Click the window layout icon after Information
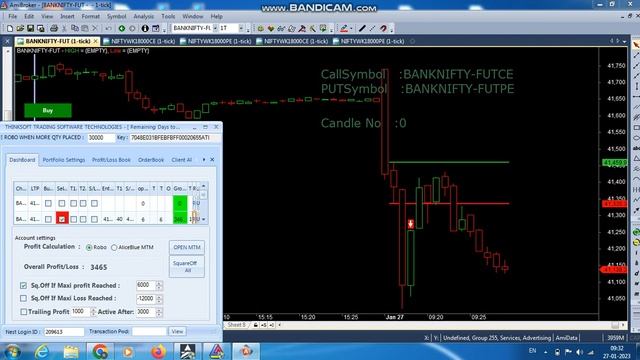 click(156, 29)
